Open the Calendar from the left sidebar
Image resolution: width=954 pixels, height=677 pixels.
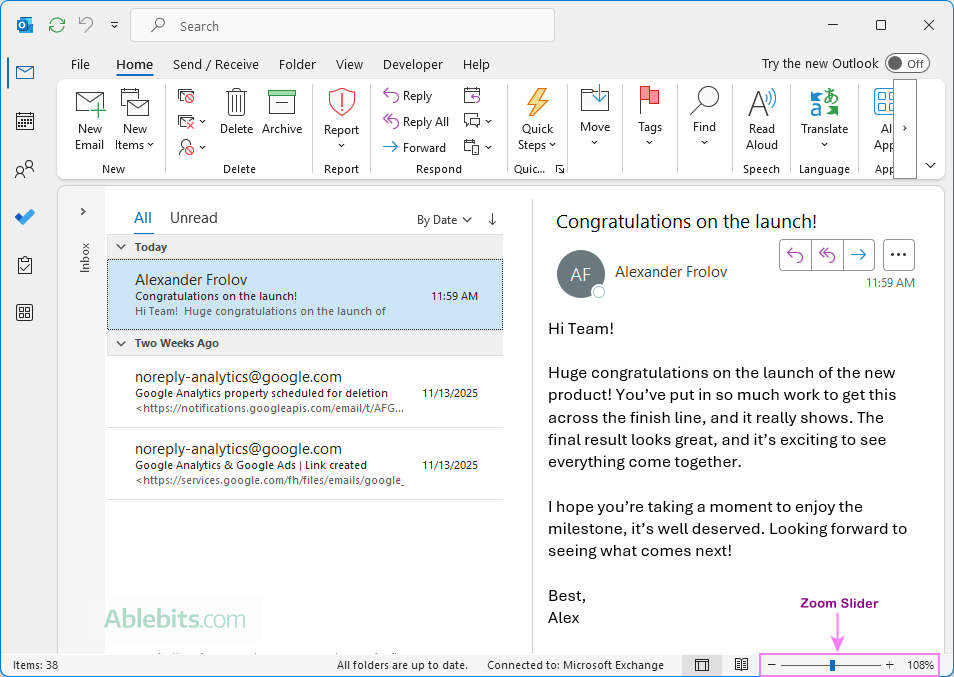[24, 121]
